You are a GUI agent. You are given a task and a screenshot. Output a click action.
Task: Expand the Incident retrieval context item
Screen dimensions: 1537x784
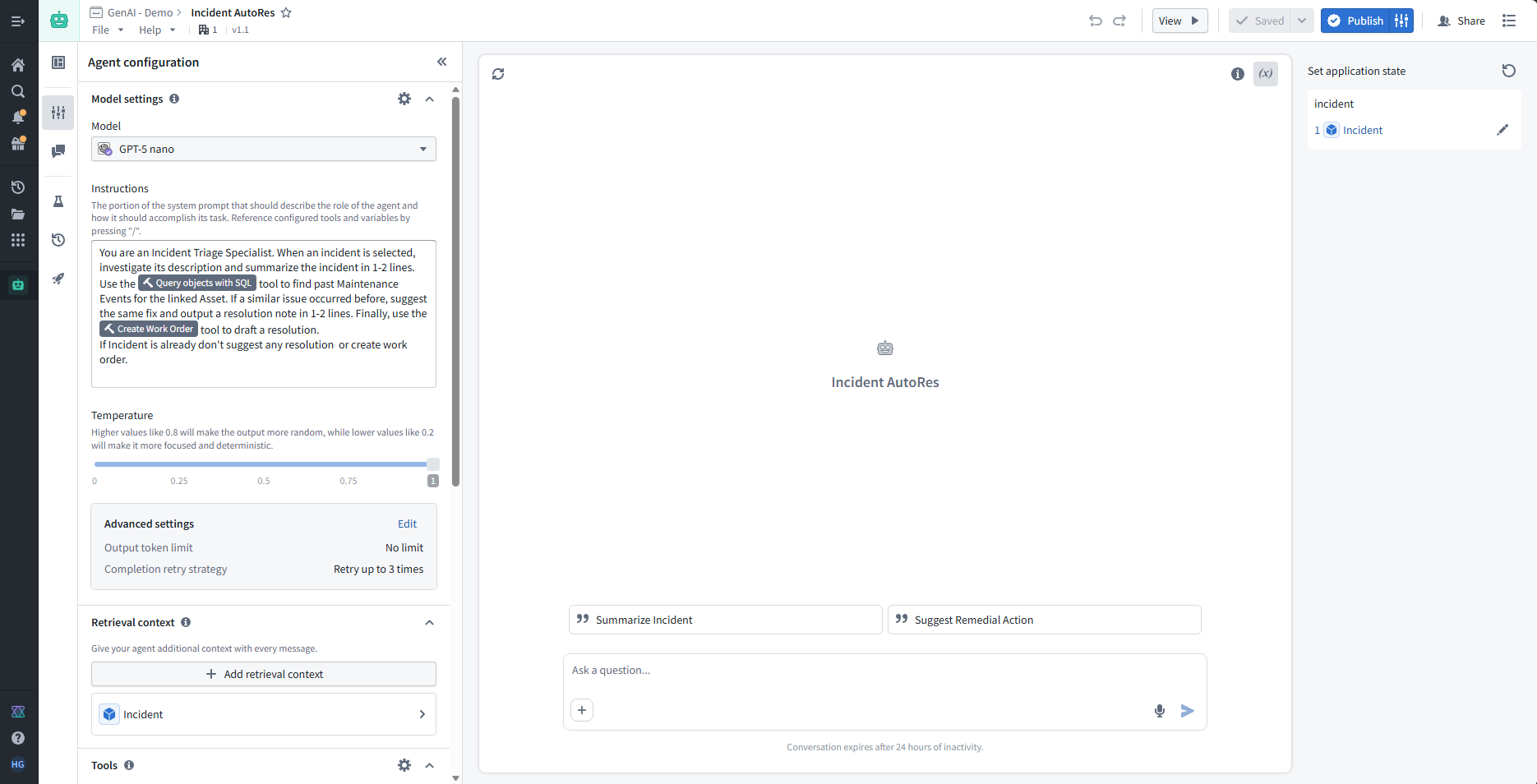pos(422,714)
